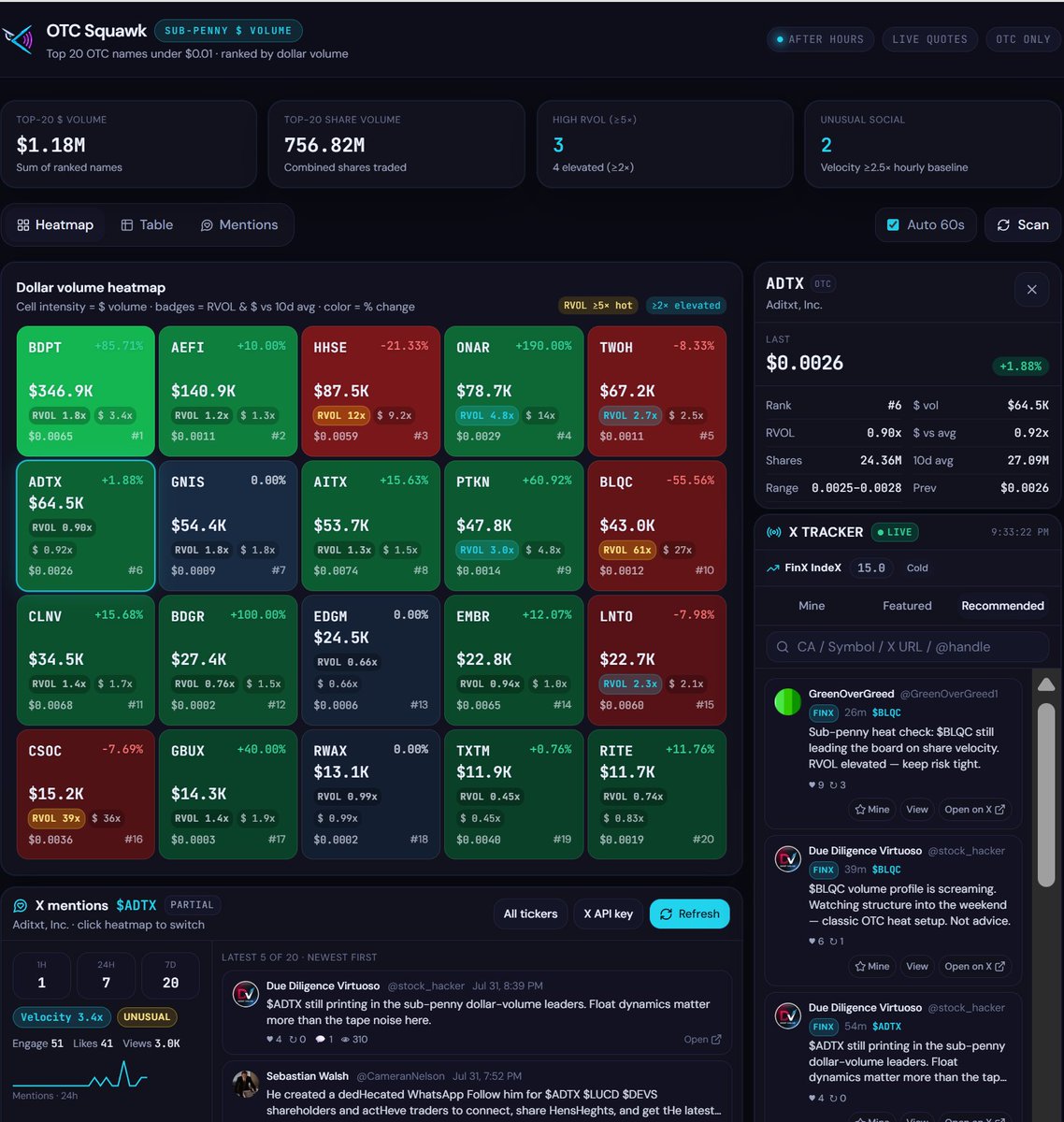This screenshot has height=1122, width=1064.
Task: Click the search magnifier icon in X Tracker
Action: 783,647
